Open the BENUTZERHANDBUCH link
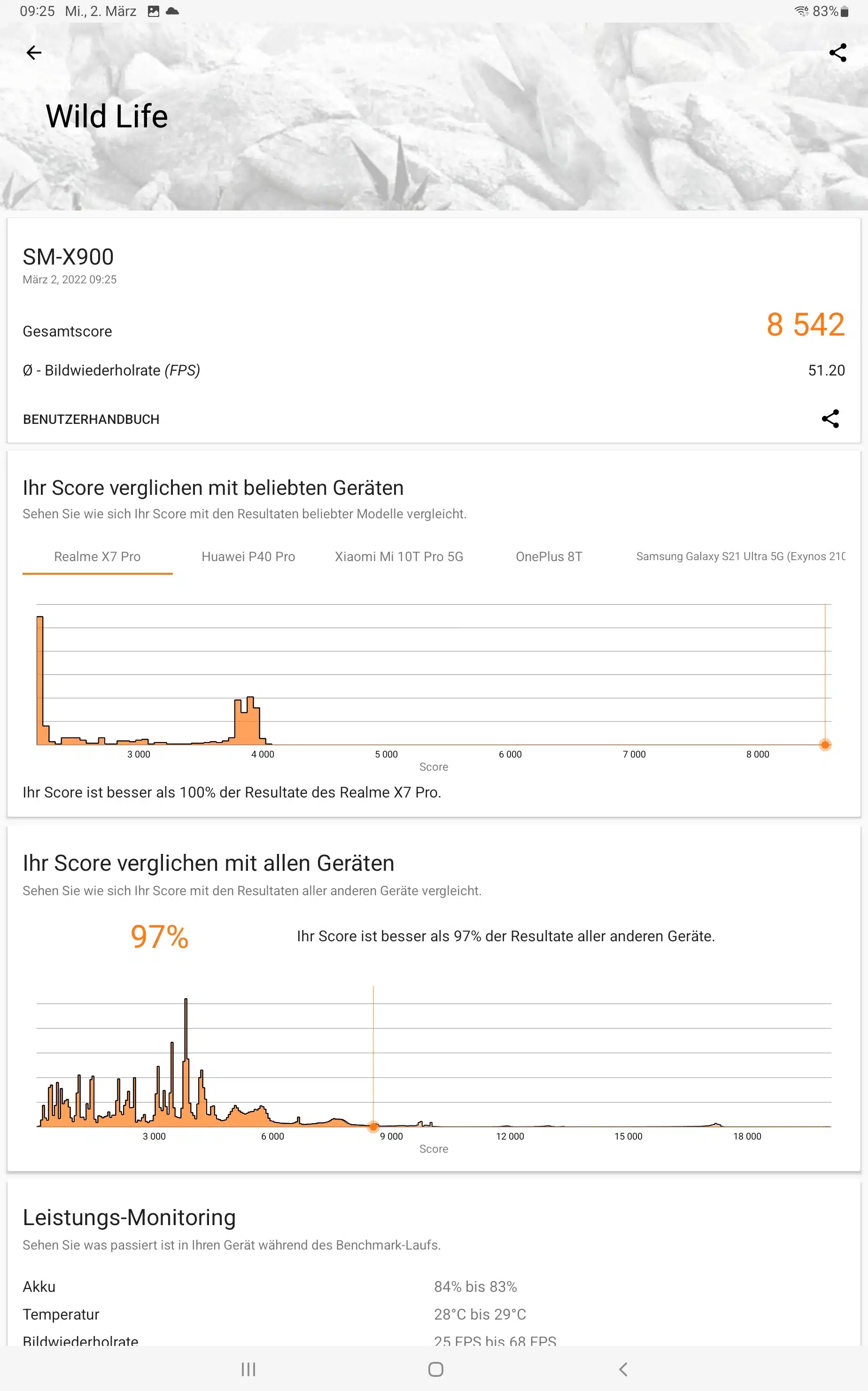 point(91,419)
